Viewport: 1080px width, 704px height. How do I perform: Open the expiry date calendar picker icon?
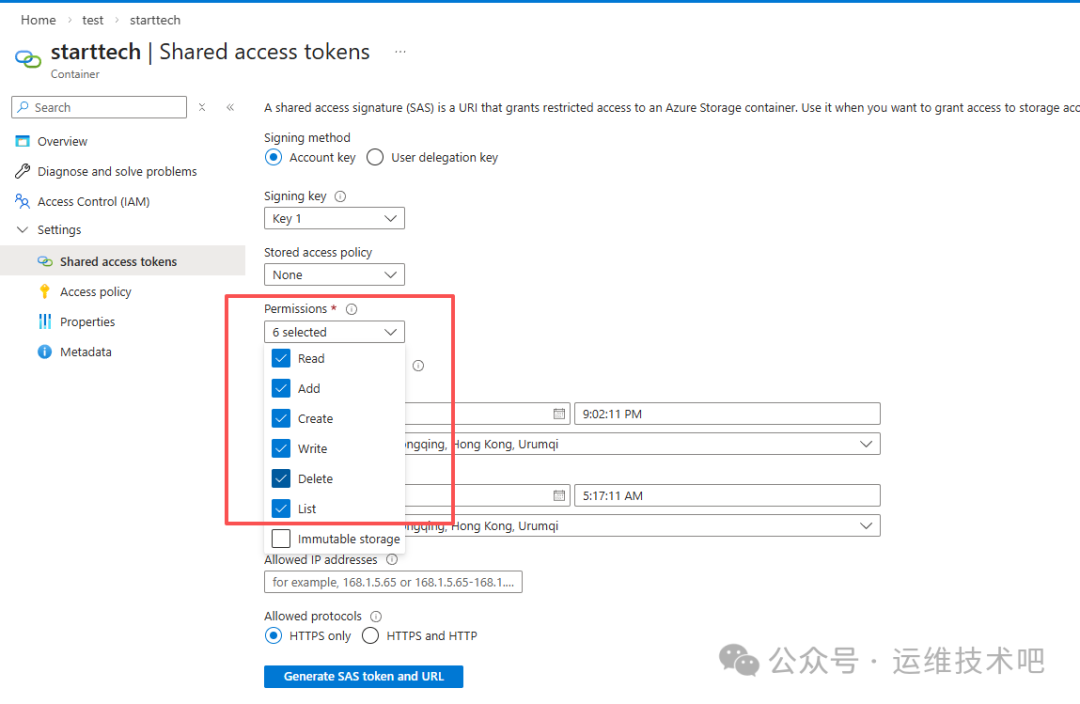coord(559,496)
